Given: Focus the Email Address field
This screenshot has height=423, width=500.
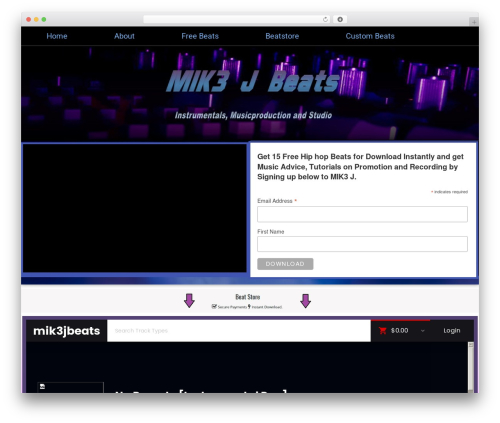Looking at the screenshot, I should (x=362, y=214).
